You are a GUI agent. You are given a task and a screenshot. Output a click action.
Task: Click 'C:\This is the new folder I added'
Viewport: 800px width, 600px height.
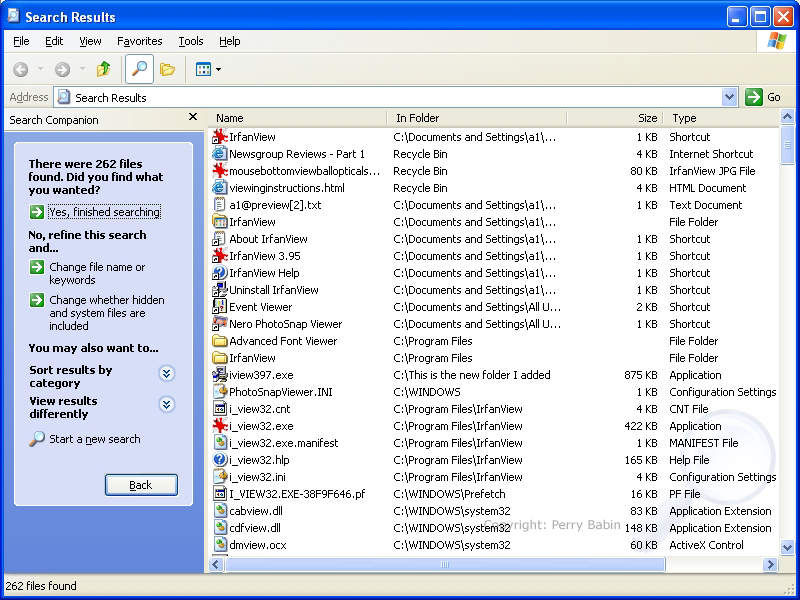pos(472,375)
